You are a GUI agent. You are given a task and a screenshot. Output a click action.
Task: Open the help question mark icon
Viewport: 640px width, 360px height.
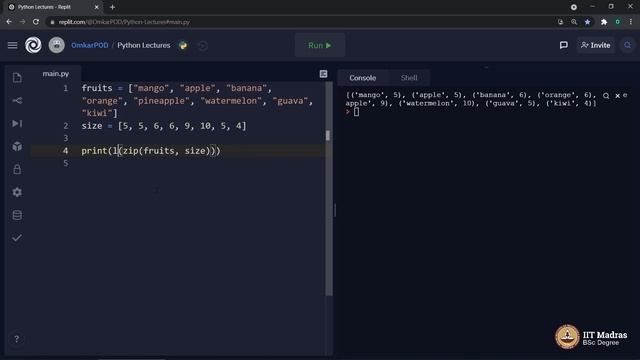(x=17, y=339)
